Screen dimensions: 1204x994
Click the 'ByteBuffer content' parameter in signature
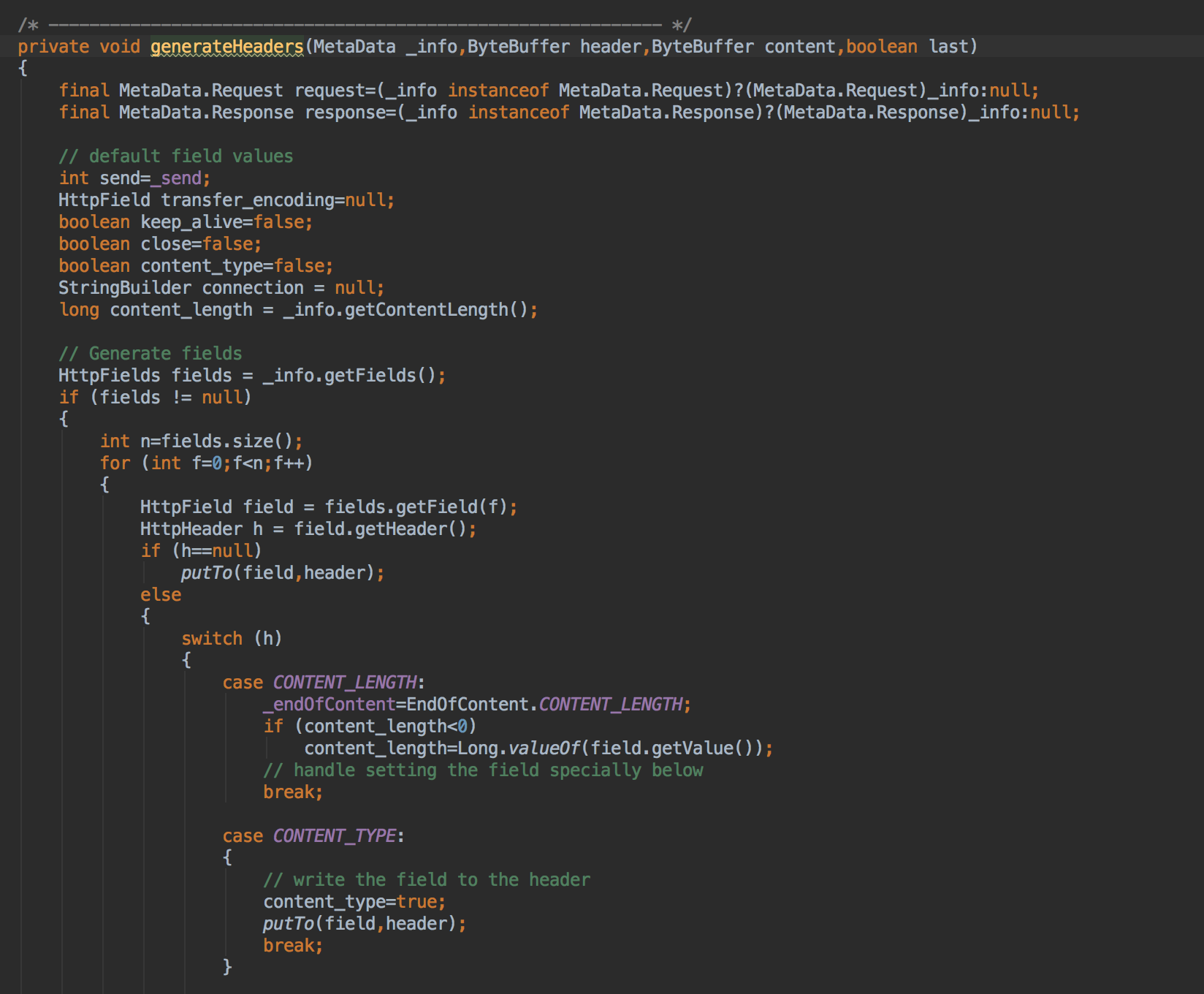(x=744, y=47)
